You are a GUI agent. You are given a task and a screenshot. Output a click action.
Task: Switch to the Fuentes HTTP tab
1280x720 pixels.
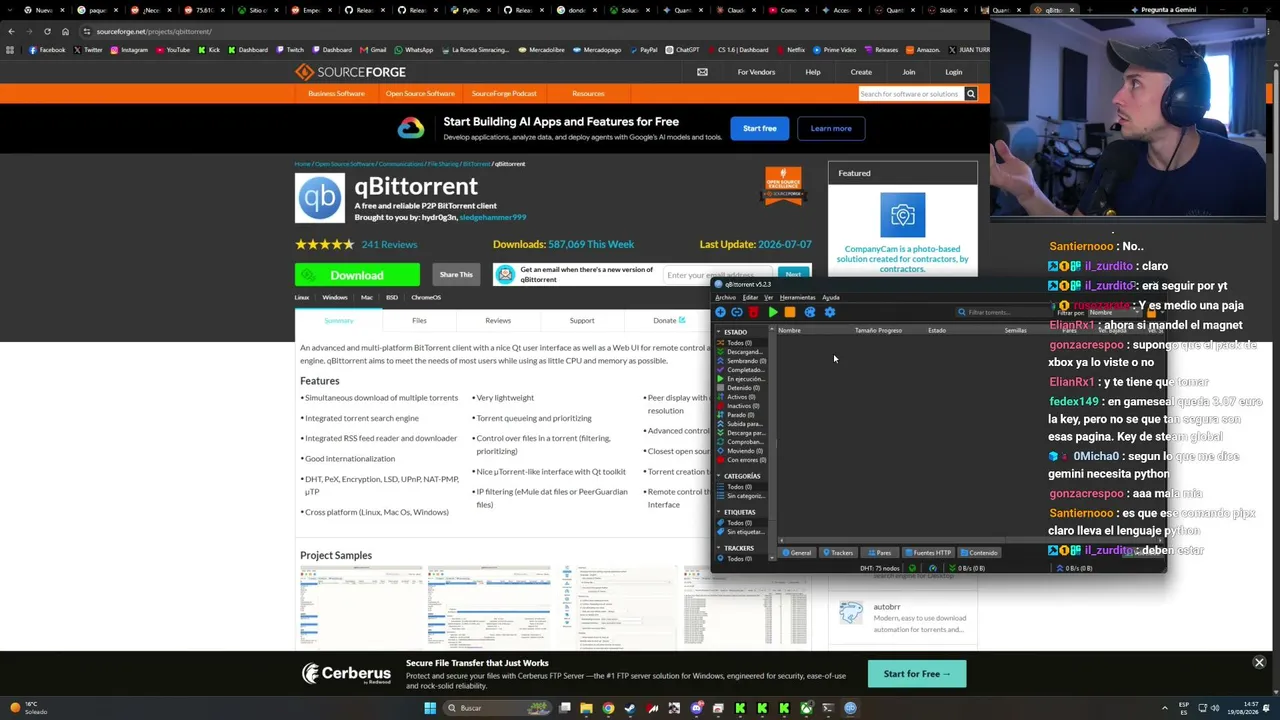(x=927, y=553)
